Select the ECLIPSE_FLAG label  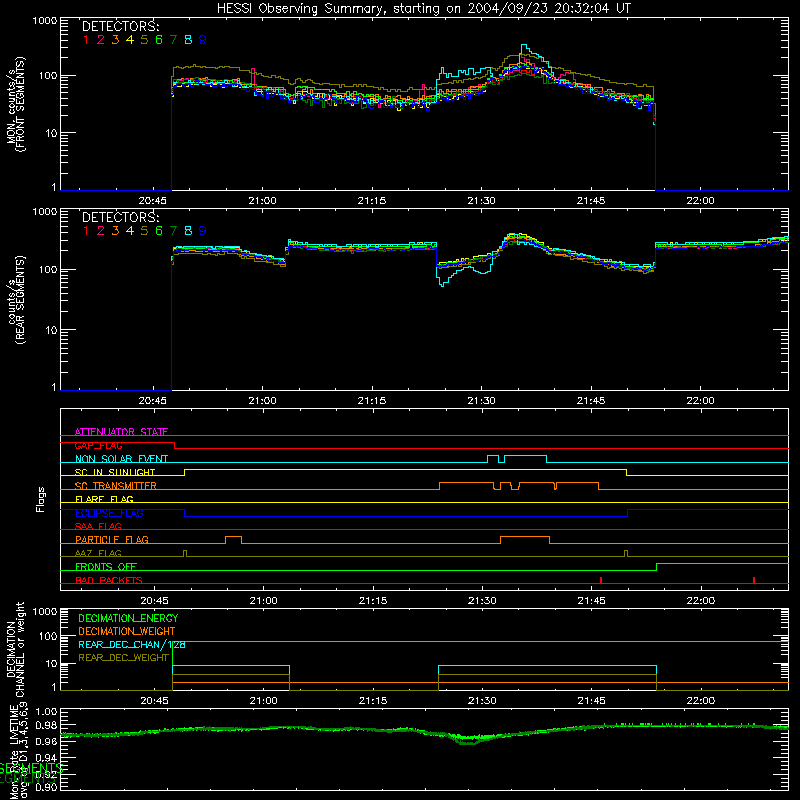tap(109, 513)
